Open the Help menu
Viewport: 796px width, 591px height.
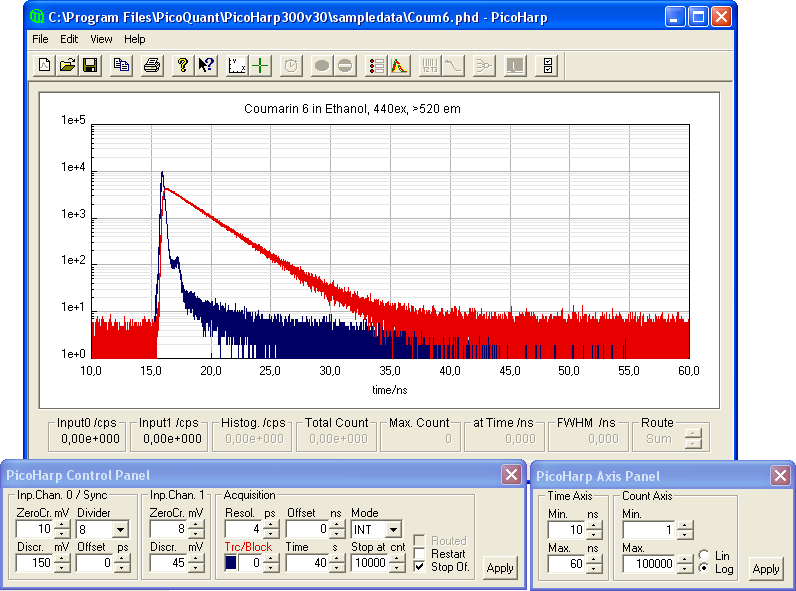click(x=135, y=39)
